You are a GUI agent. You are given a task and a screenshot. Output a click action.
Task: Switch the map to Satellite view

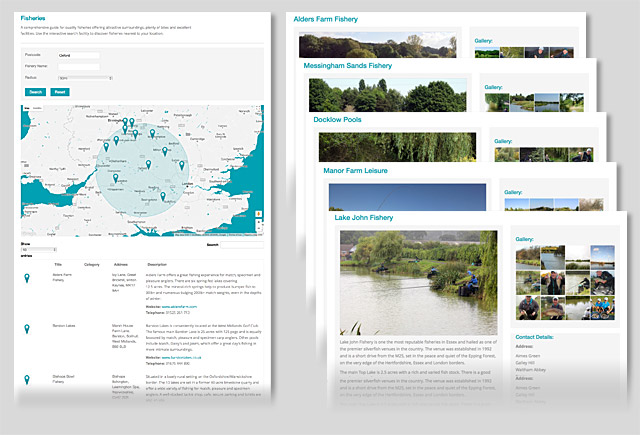pyautogui.click(x=37, y=108)
